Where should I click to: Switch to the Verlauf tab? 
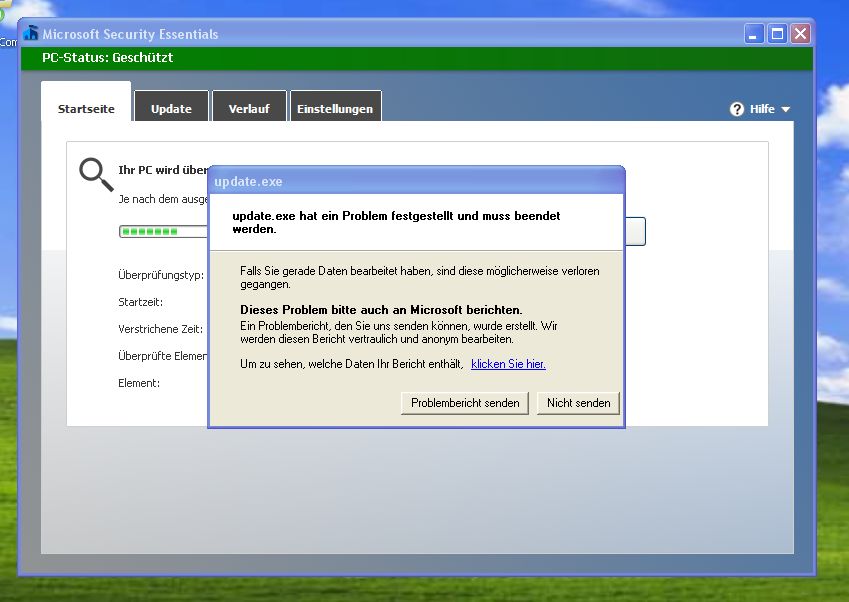point(249,106)
